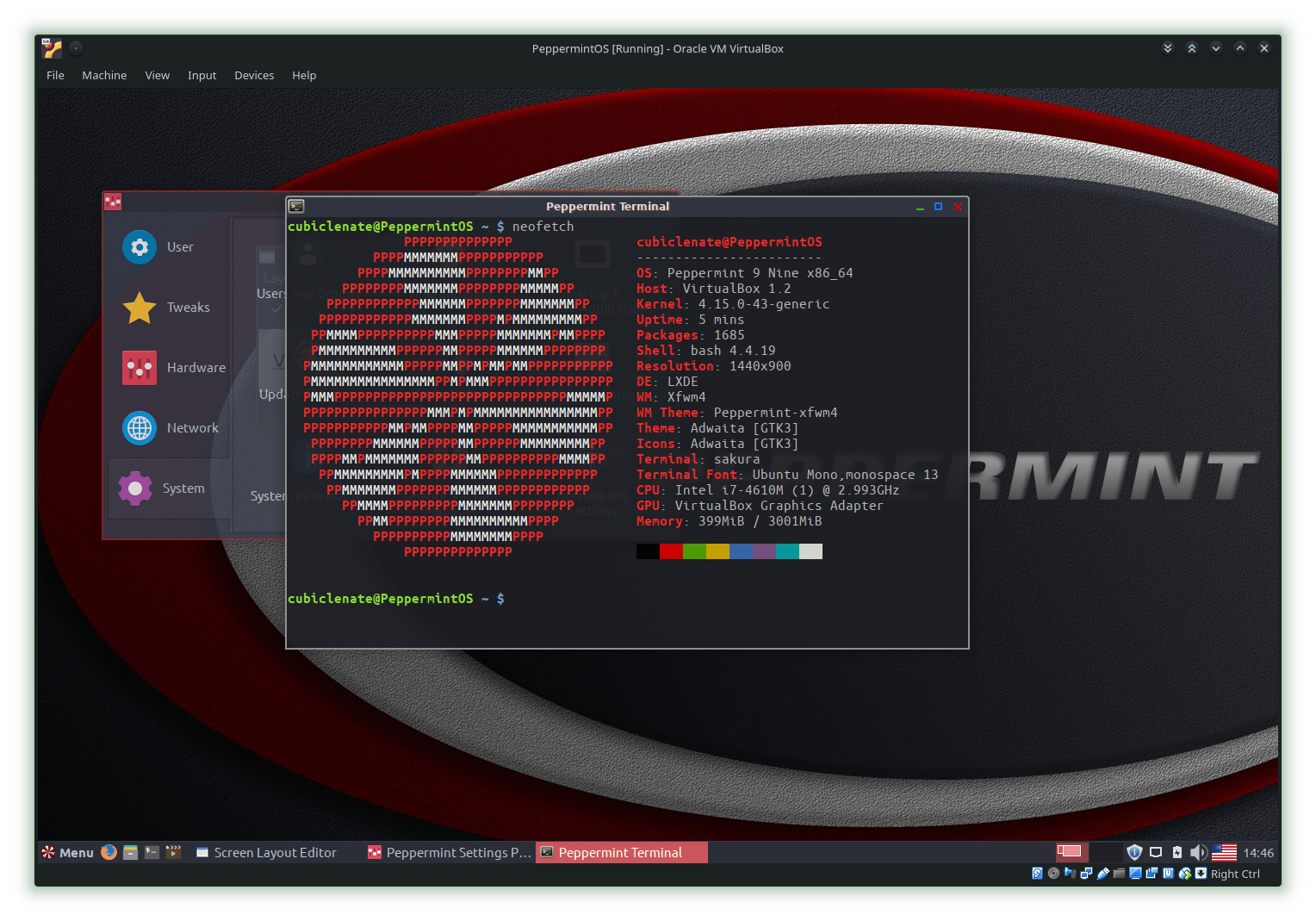
Task: Click the VirtualBox network adapter status icon
Action: tap(1086, 874)
